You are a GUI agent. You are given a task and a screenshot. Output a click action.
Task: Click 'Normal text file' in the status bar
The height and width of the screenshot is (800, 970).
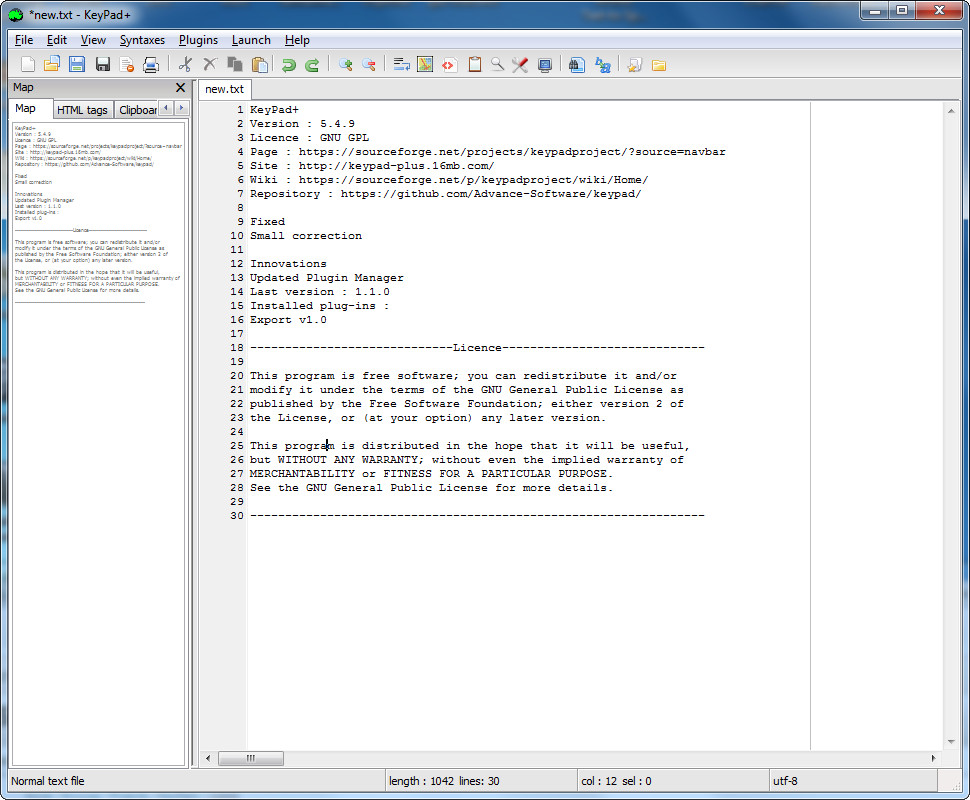48,781
